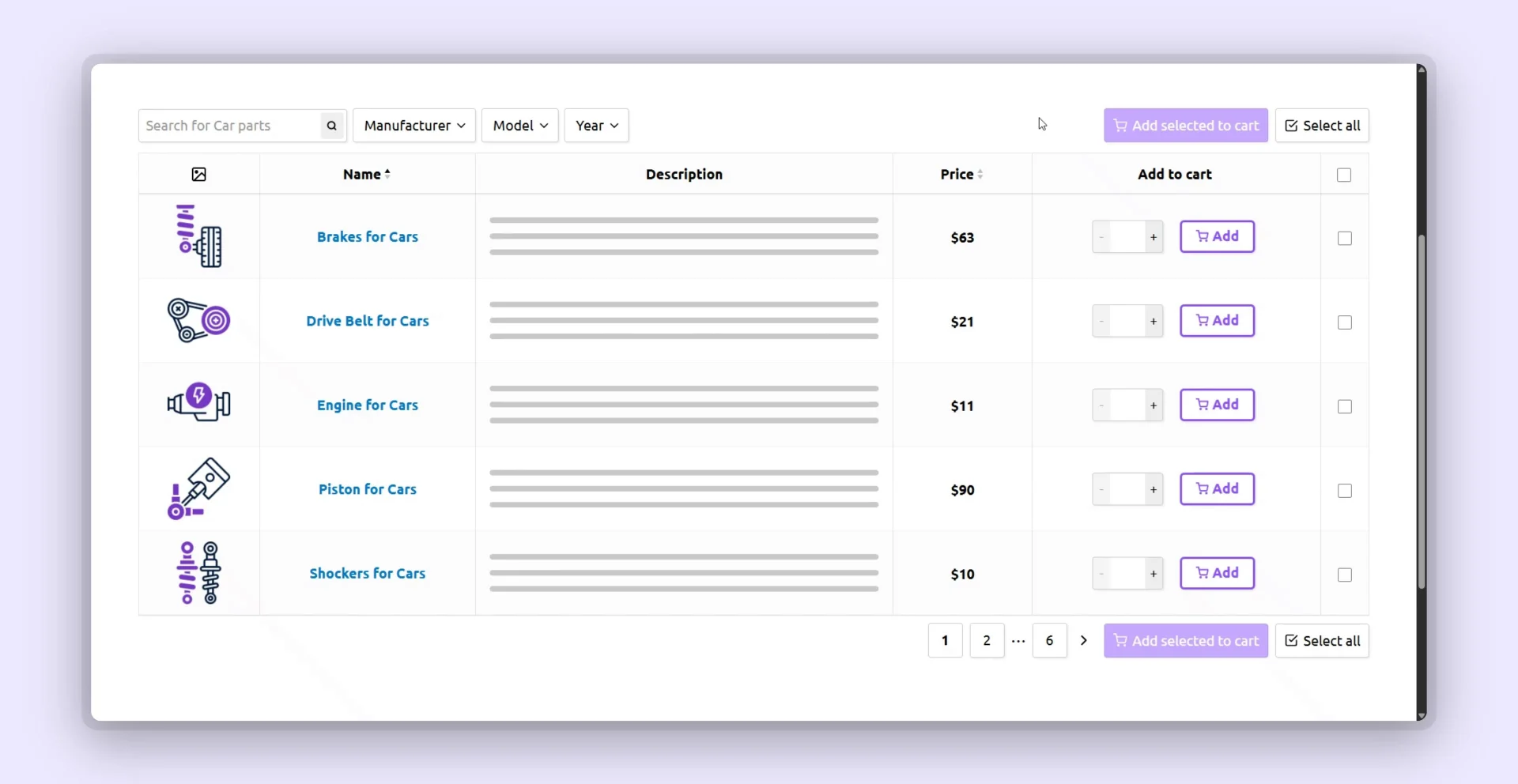Click bottom Select all button
The height and width of the screenshot is (784, 1518).
[x=1322, y=641]
